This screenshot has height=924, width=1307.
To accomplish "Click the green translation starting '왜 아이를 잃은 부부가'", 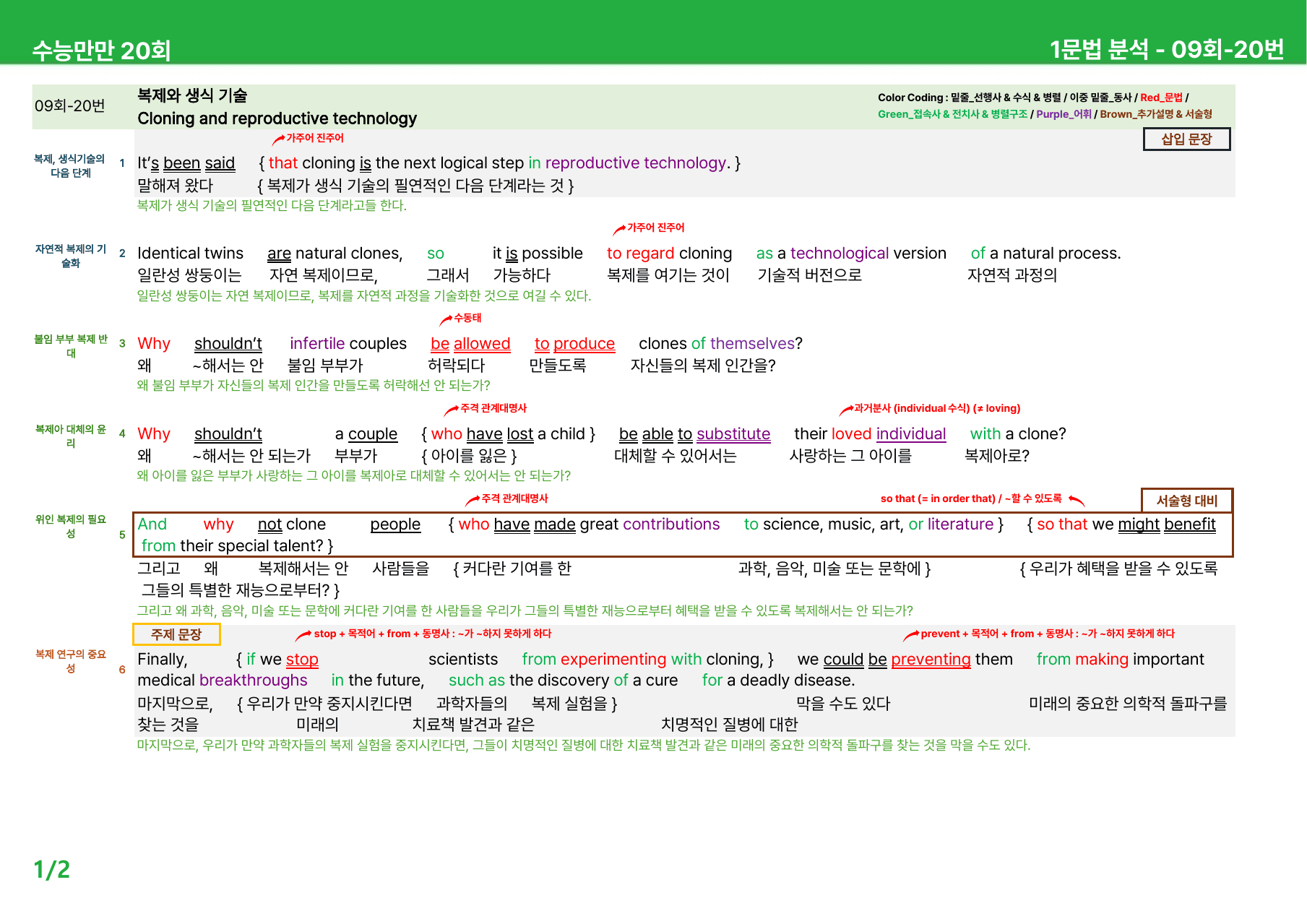I will [354, 476].
